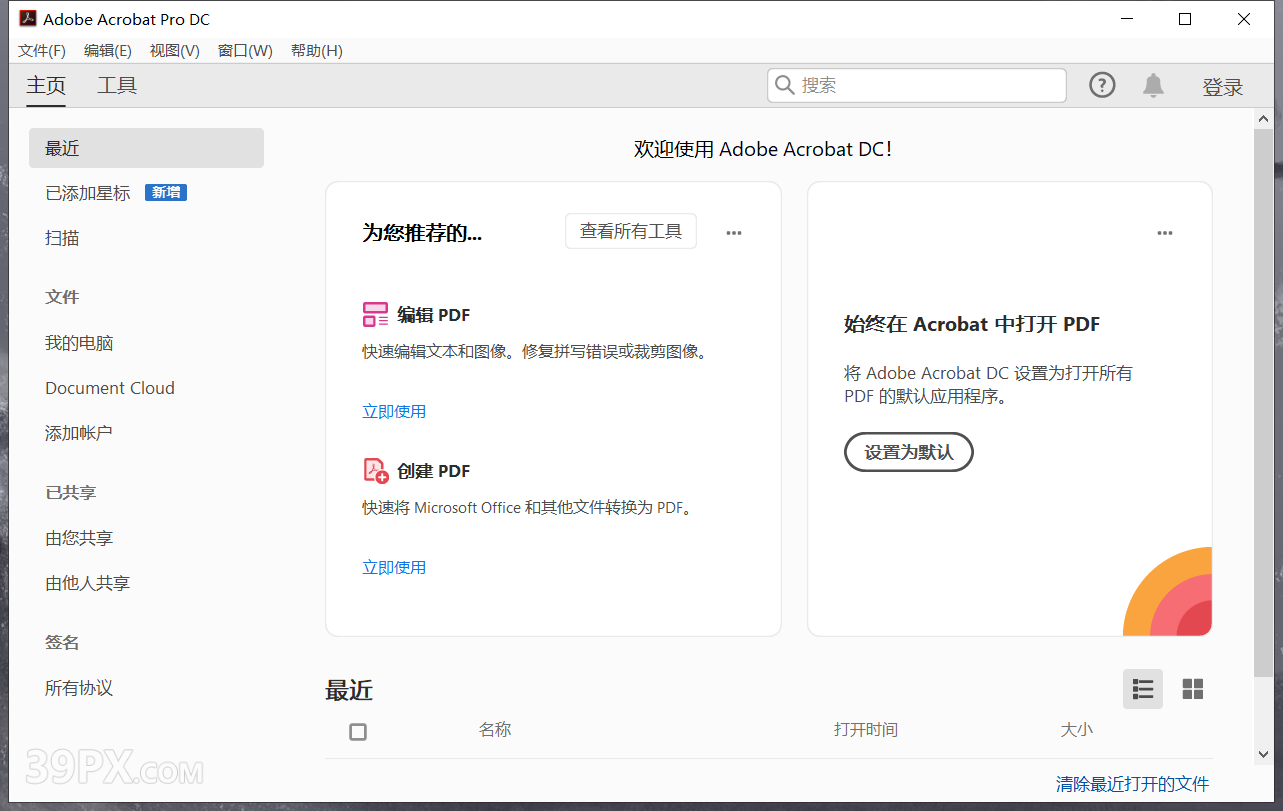1283x811 pixels.
Task: Click the Edit PDF tool icon
Action: (375, 315)
